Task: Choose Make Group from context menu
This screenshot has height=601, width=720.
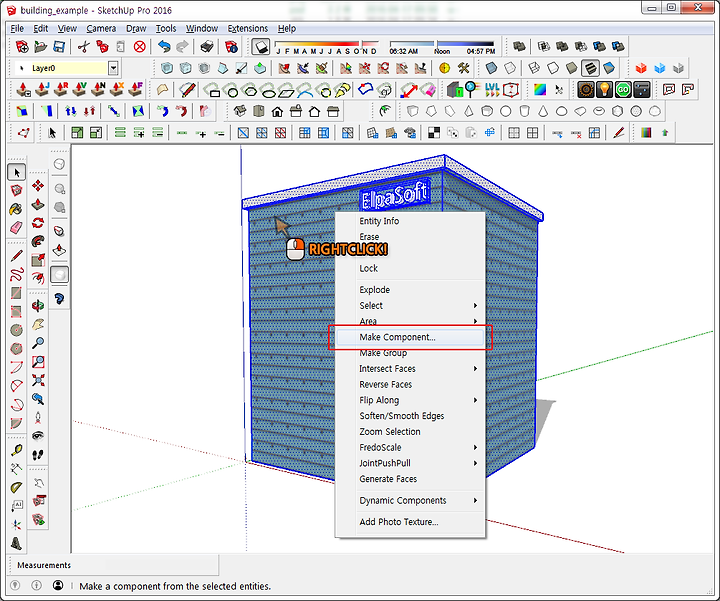Action: click(411, 353)
